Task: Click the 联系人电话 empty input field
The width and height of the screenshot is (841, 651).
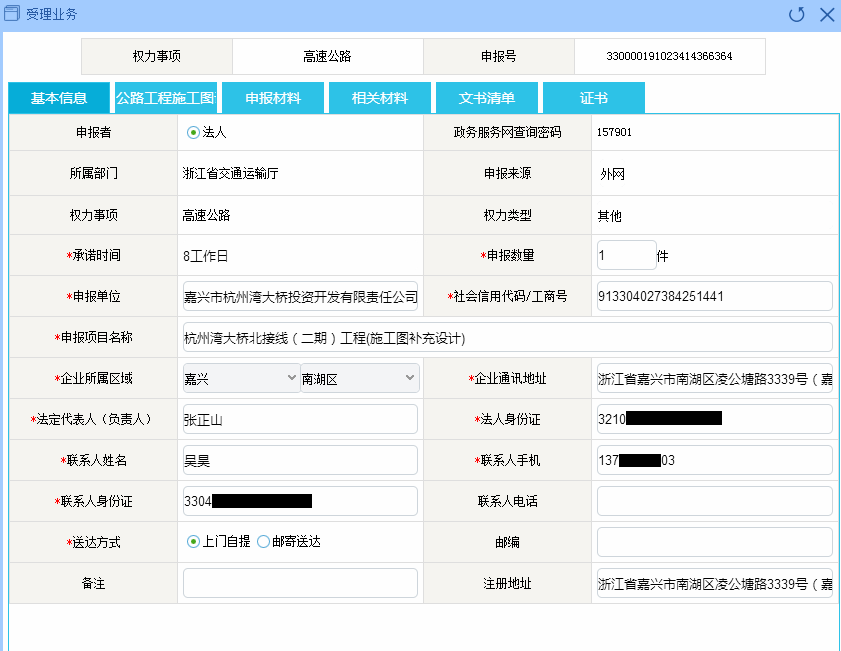Action: pos(714,501)
